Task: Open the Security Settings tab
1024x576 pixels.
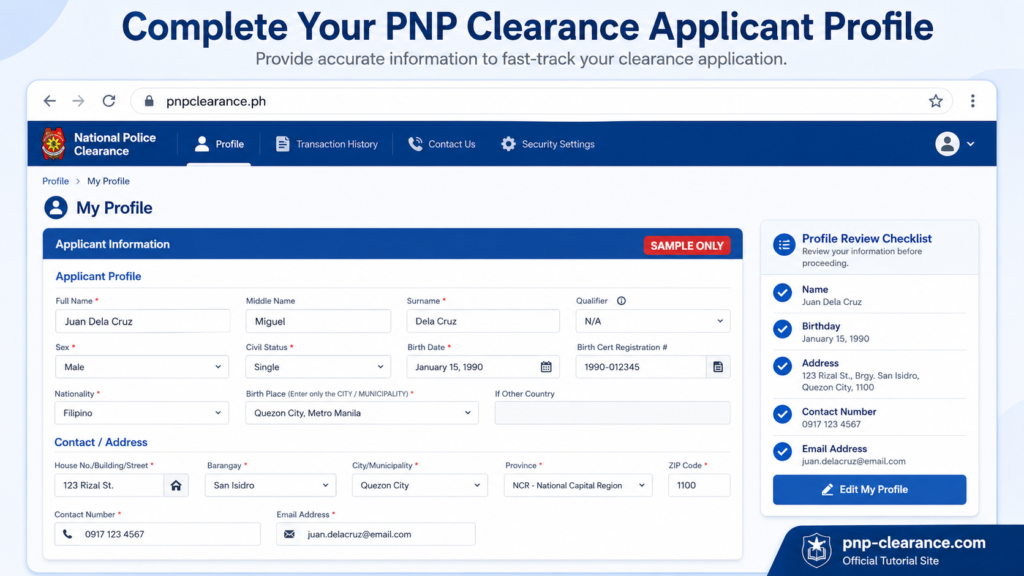Action: (x=548, y=144)
